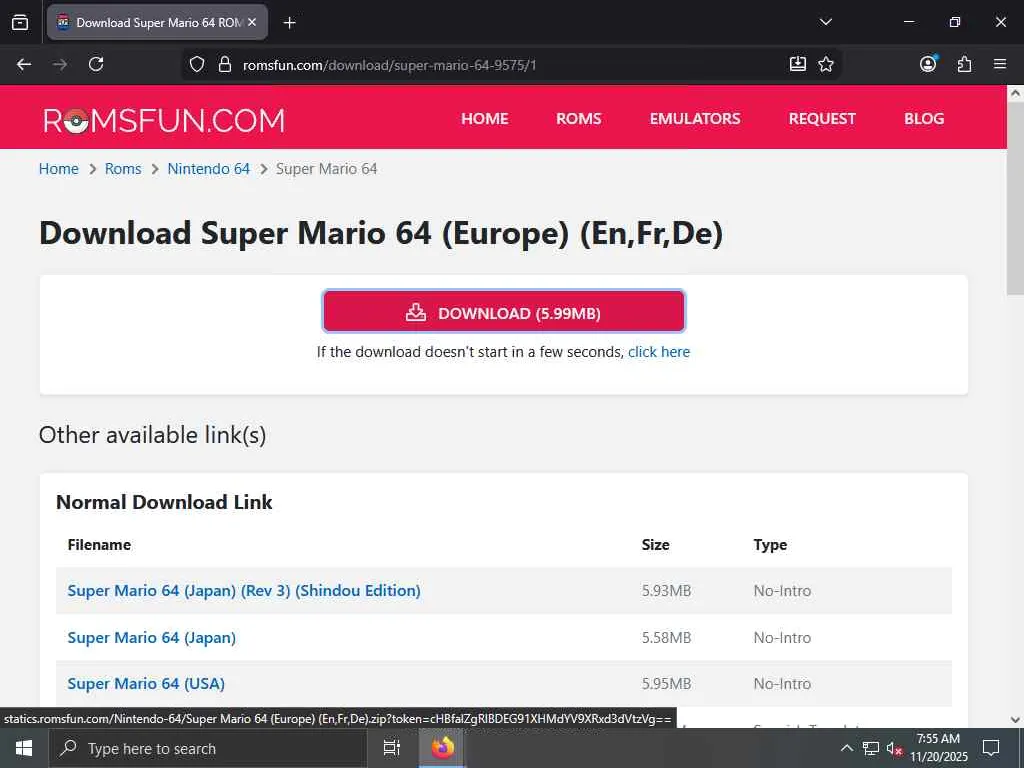
Task: Select the 5.58MB size cell
Action: 666,638
